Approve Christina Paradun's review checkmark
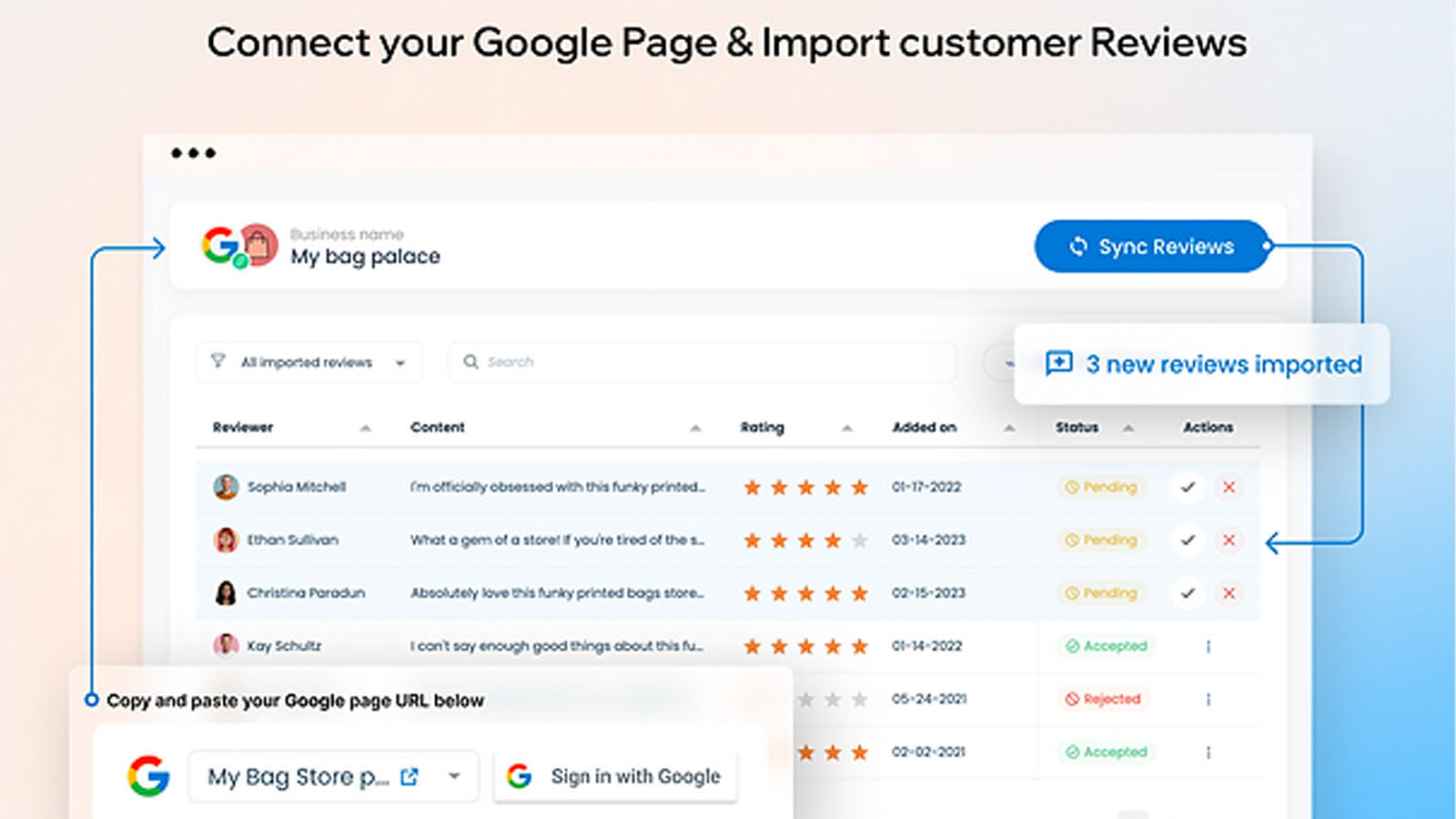The image size is (1456, 819). [x=1188, y=593]
